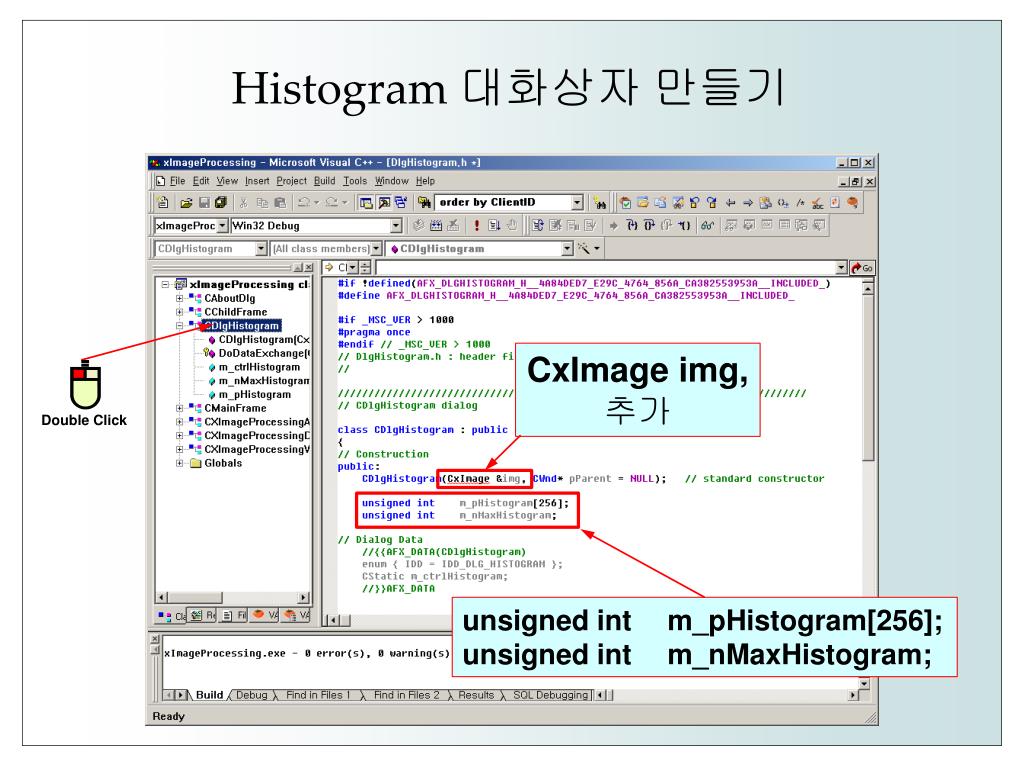Viewport: 1024px width, 768px height.
Task: Click the Save All toolbar icon
Action: coord(221,203)
